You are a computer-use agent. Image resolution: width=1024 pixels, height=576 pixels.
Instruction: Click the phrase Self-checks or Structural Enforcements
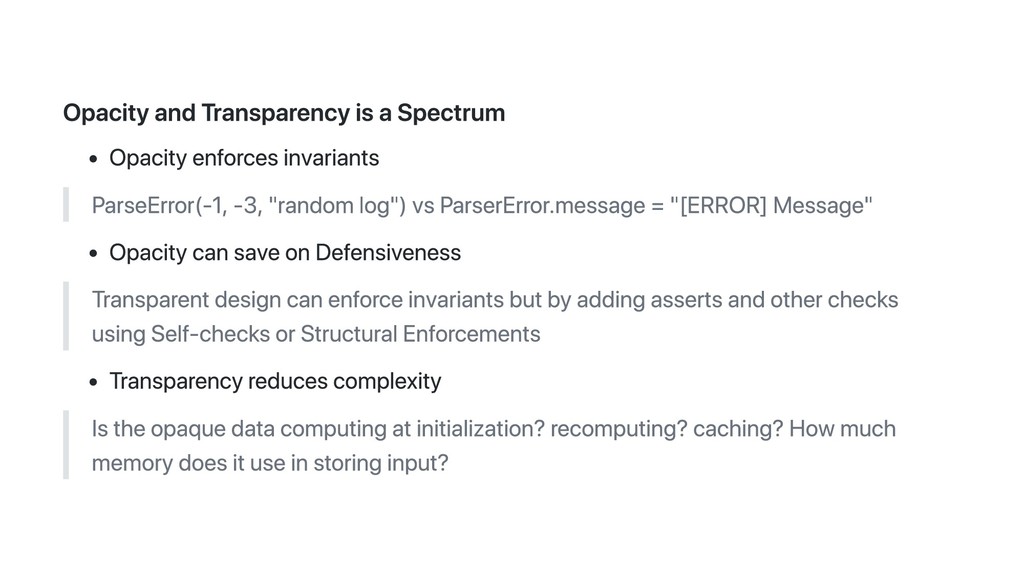click(345, 334)
